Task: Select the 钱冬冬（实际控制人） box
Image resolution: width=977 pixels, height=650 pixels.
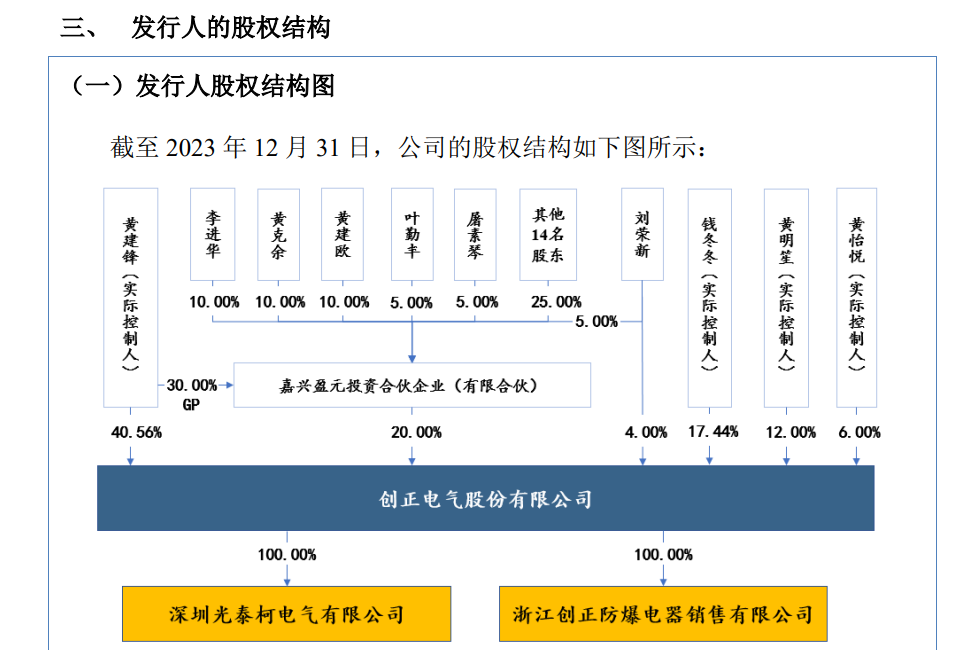Action: coord(710,298)
